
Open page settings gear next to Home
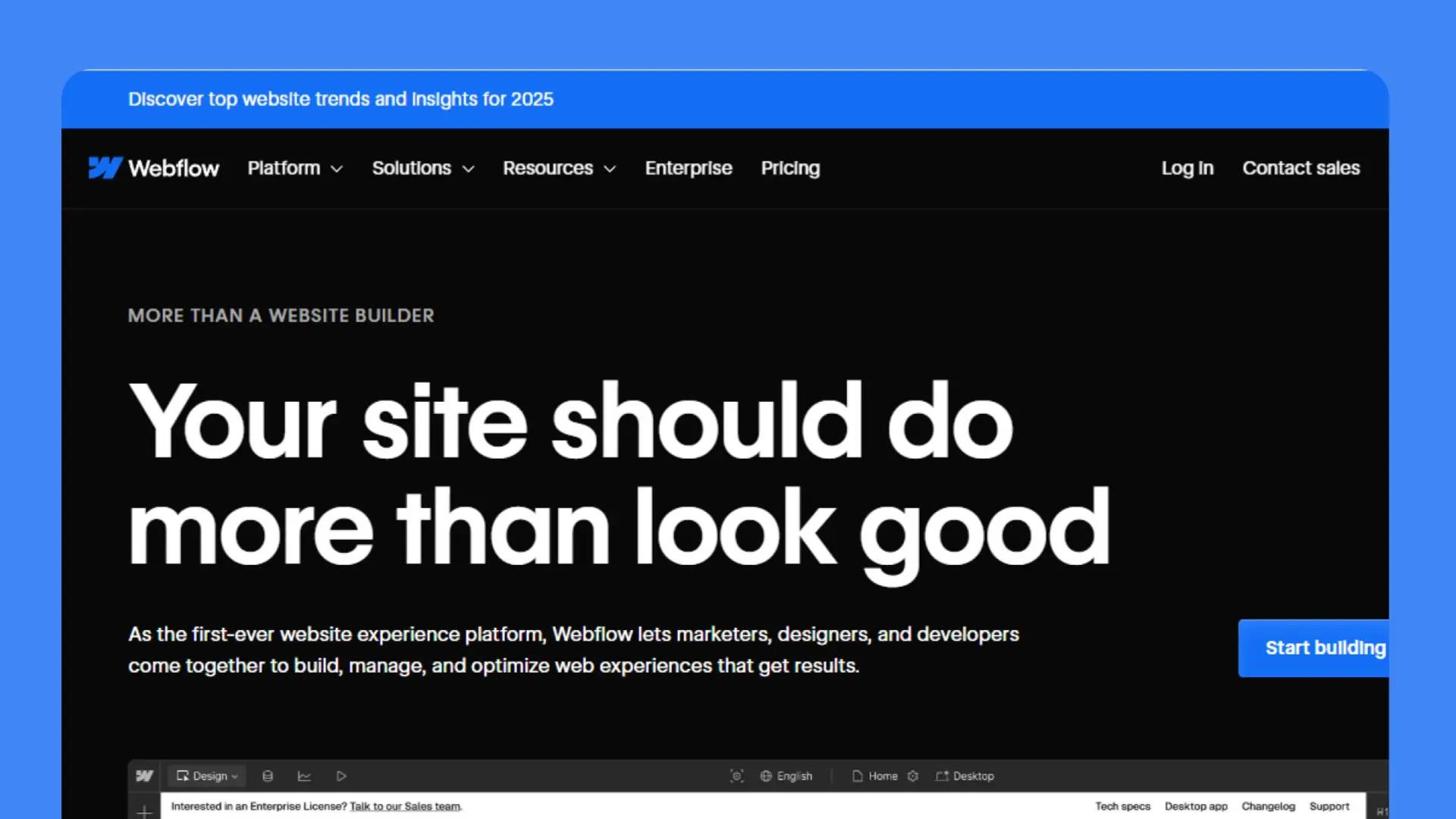[x=913, y=776]
